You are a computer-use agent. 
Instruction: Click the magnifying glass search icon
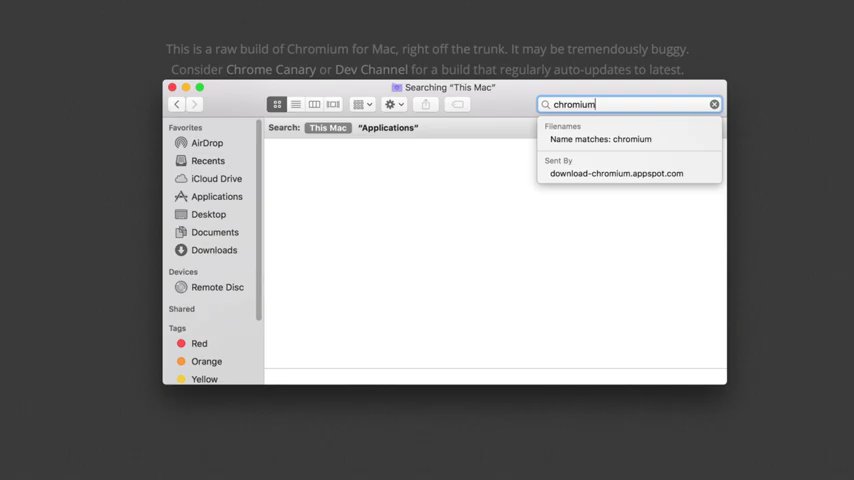(x=545, y=105)
